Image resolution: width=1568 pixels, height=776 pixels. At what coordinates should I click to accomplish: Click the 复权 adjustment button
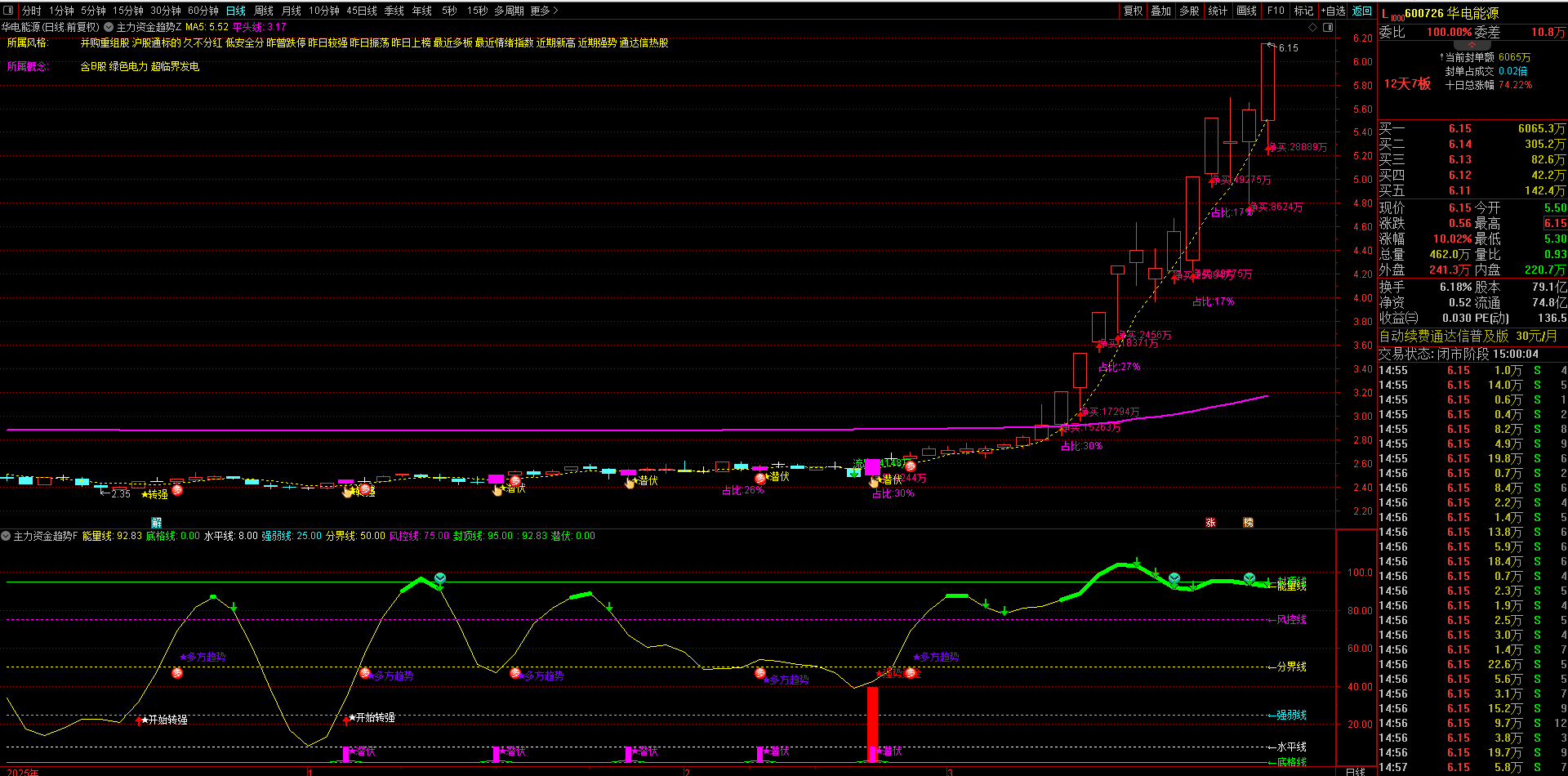click(1134, 11)
